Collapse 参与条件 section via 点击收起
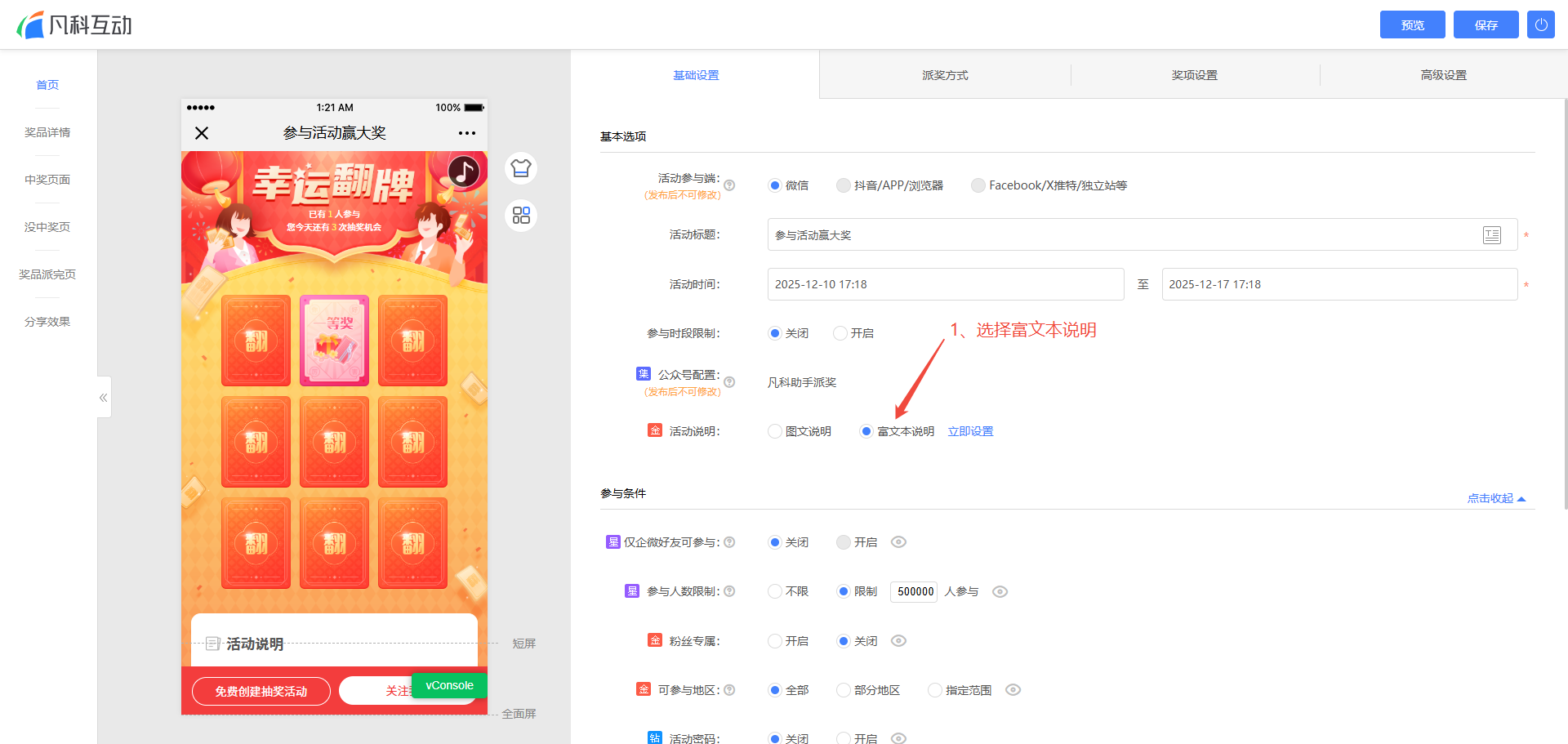 (x=1496, y=498)
